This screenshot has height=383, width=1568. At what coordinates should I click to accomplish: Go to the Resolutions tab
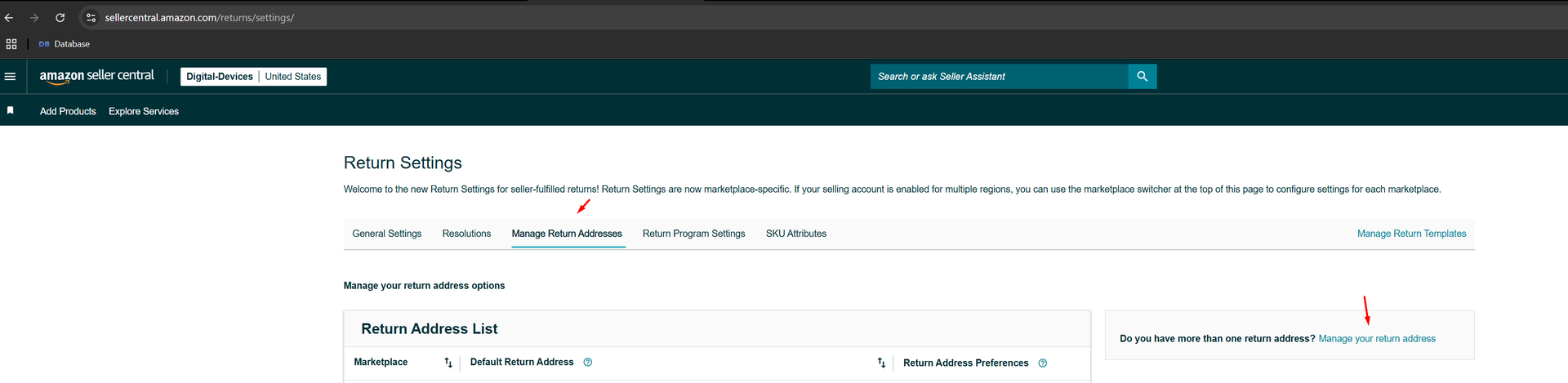tap(466, 234)
